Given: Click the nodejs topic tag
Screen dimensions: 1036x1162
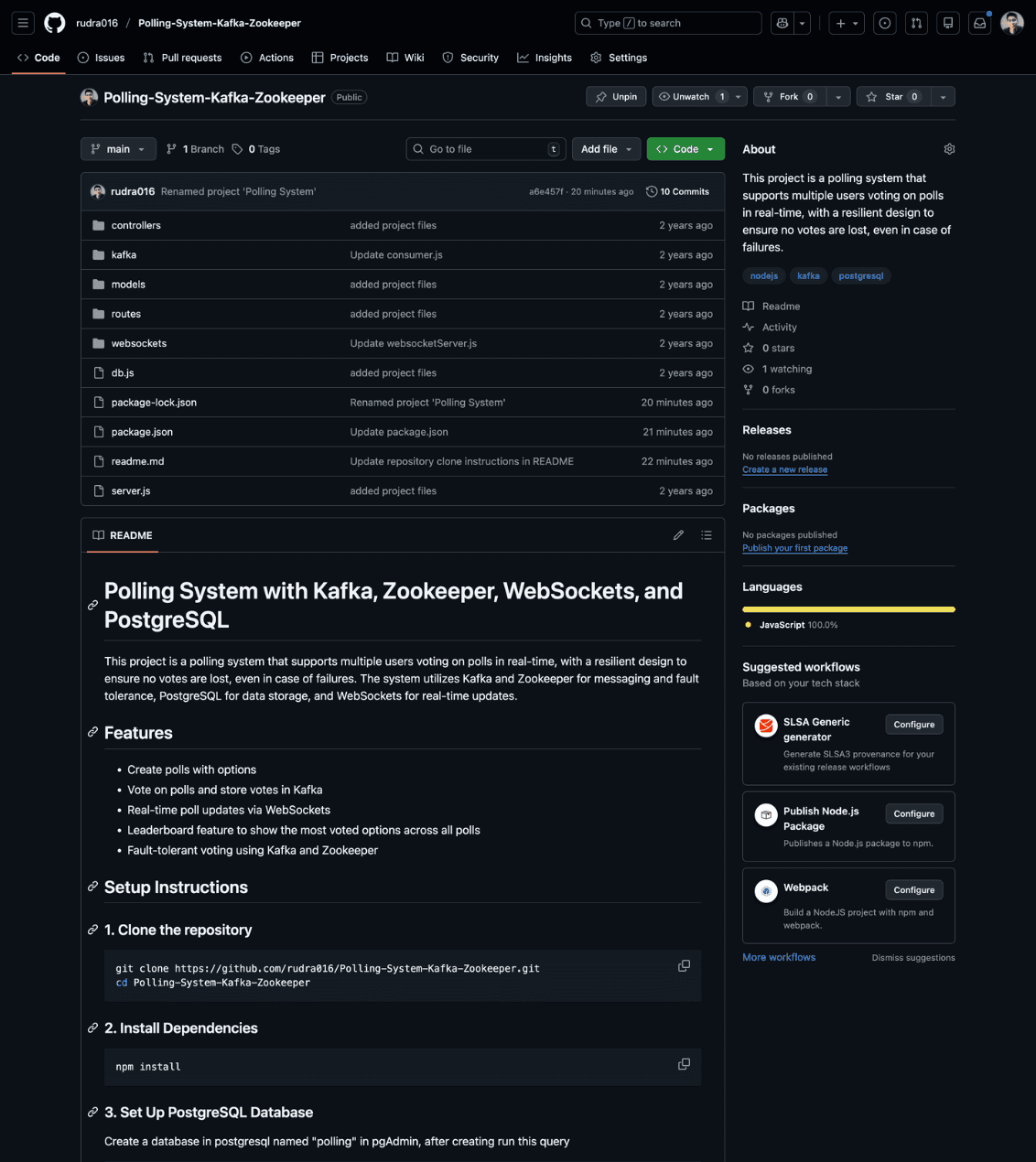Looking at the screenshot, I should 764,275.
